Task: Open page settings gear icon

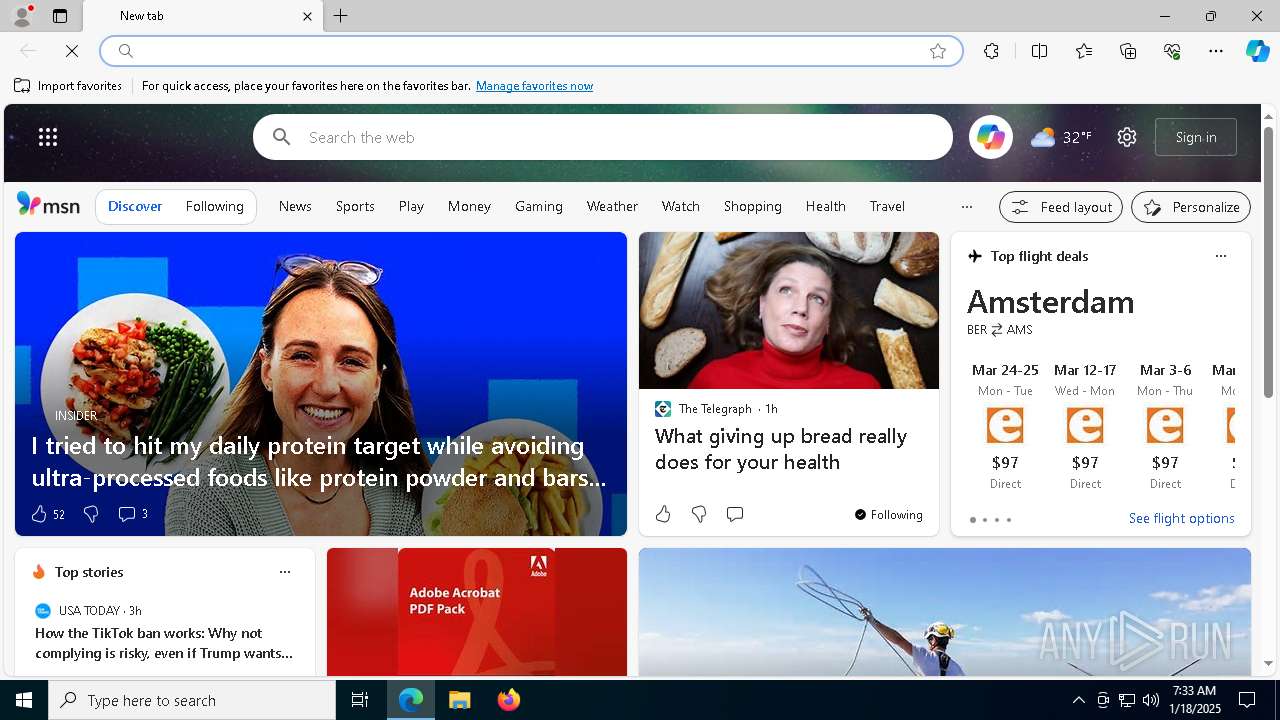Action: point(1127,137)
